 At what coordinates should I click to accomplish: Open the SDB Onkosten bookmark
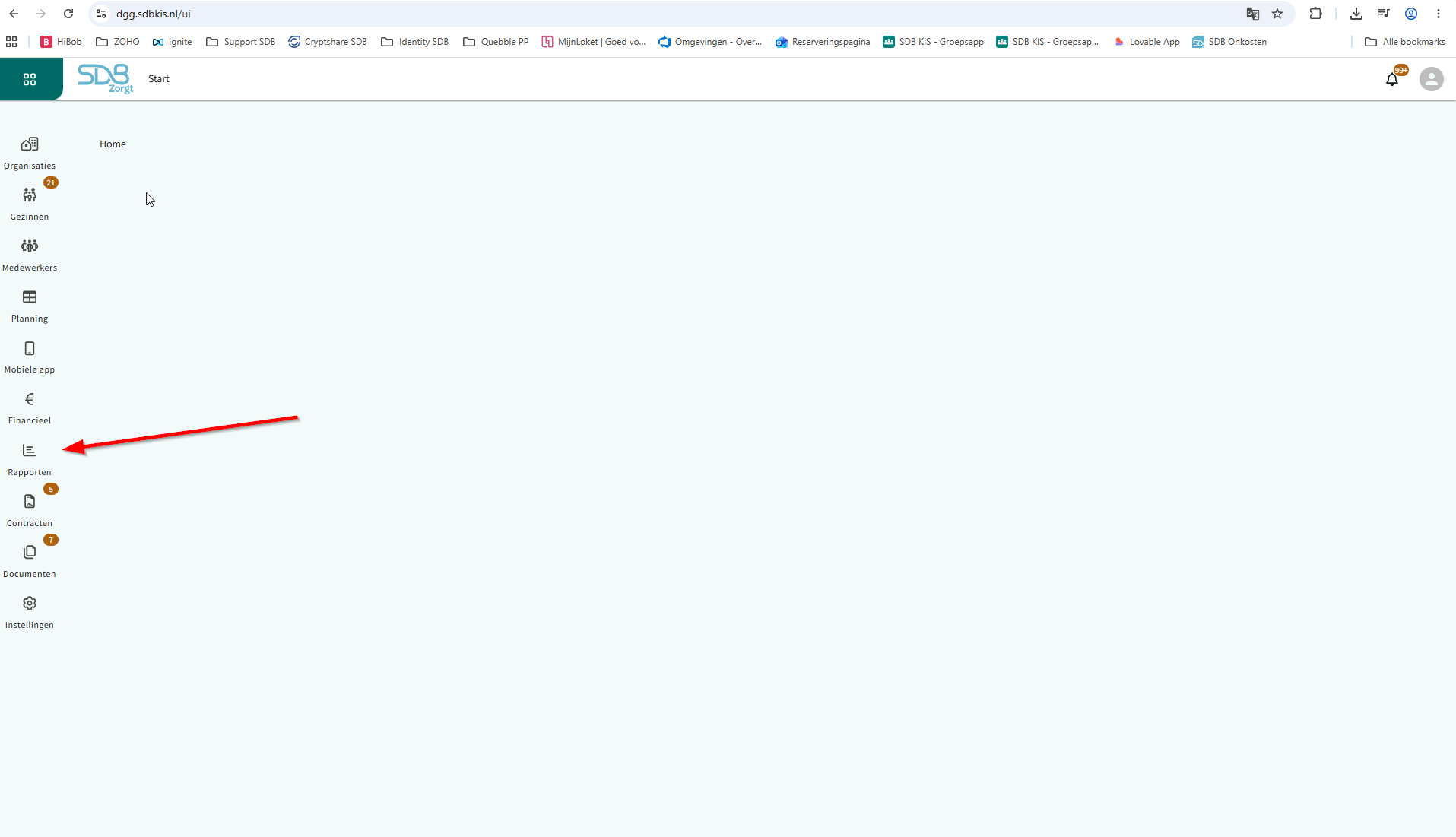pyautogui.click(x=1229, y=42)
